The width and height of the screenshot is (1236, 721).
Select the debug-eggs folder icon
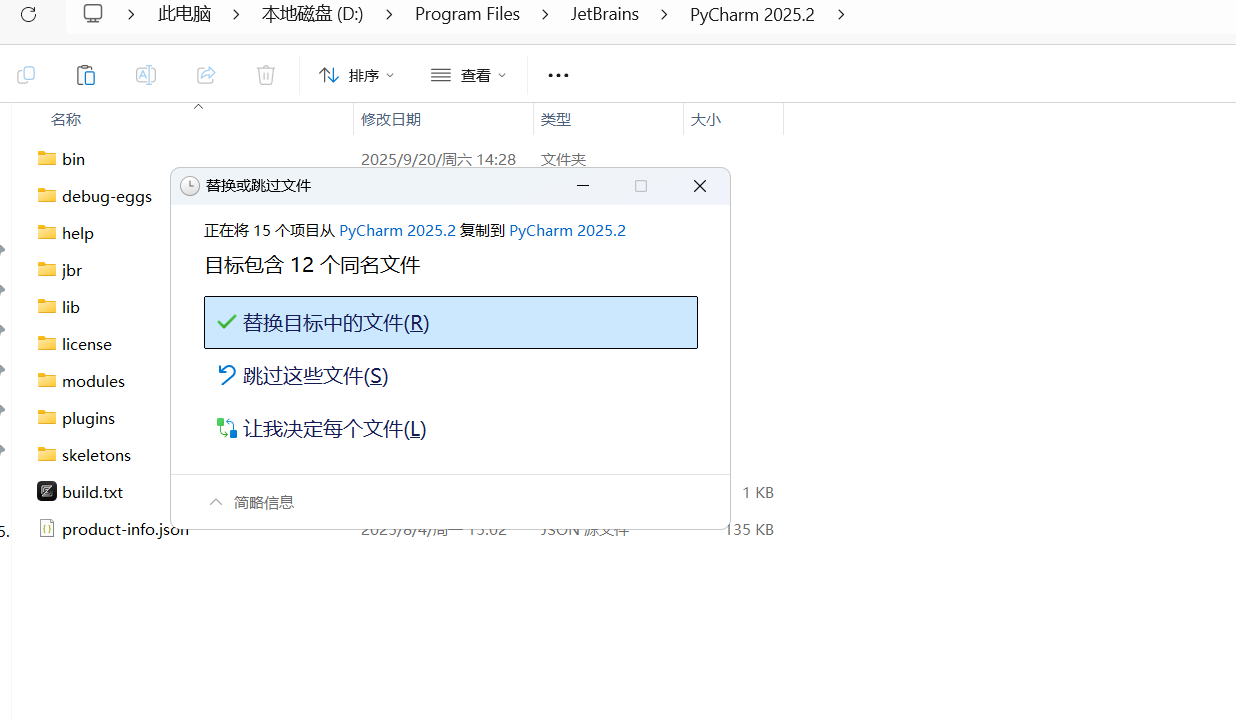pyautogui.click(x=47, y=195)
